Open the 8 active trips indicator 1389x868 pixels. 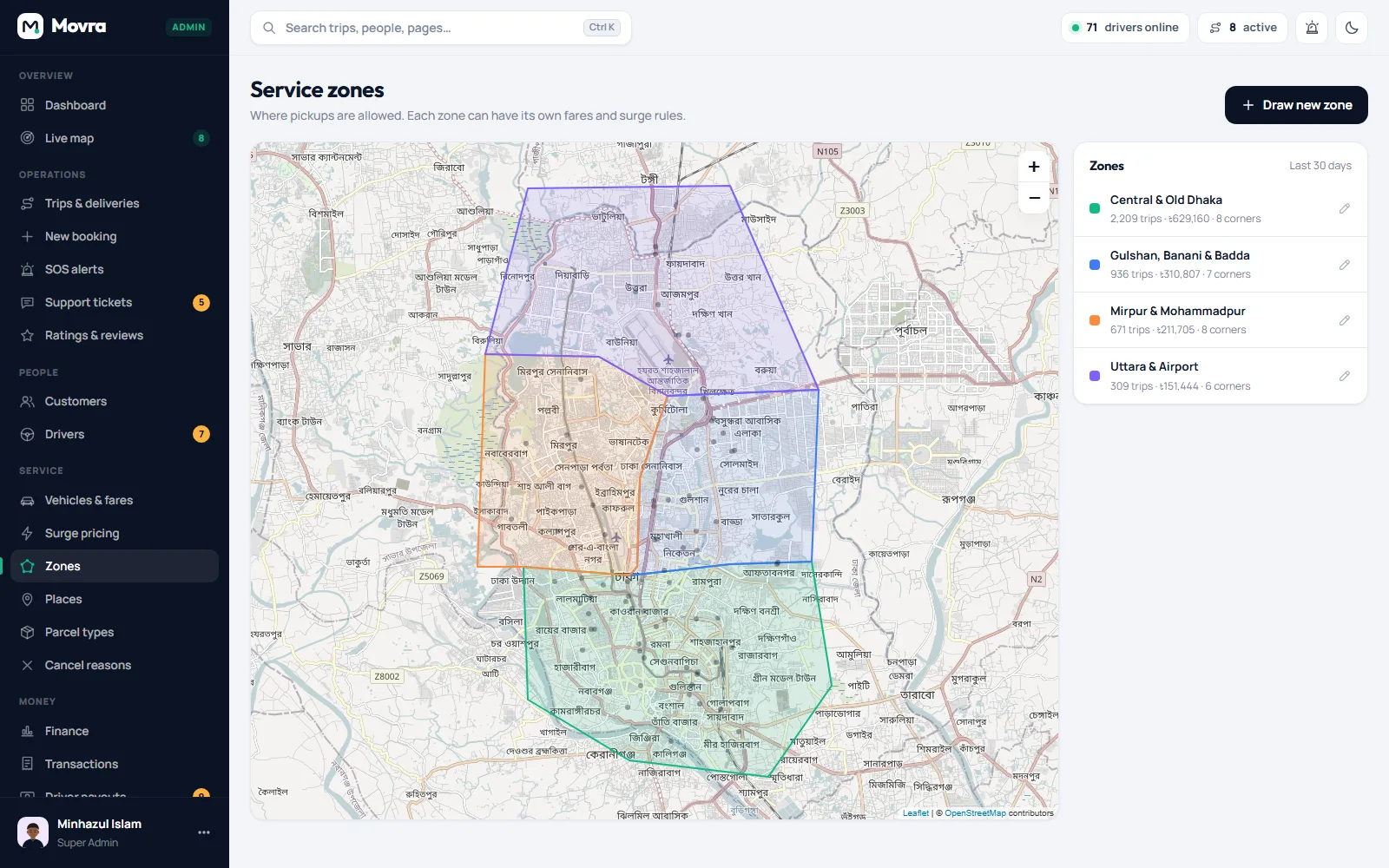click(x=1243, y=28)
